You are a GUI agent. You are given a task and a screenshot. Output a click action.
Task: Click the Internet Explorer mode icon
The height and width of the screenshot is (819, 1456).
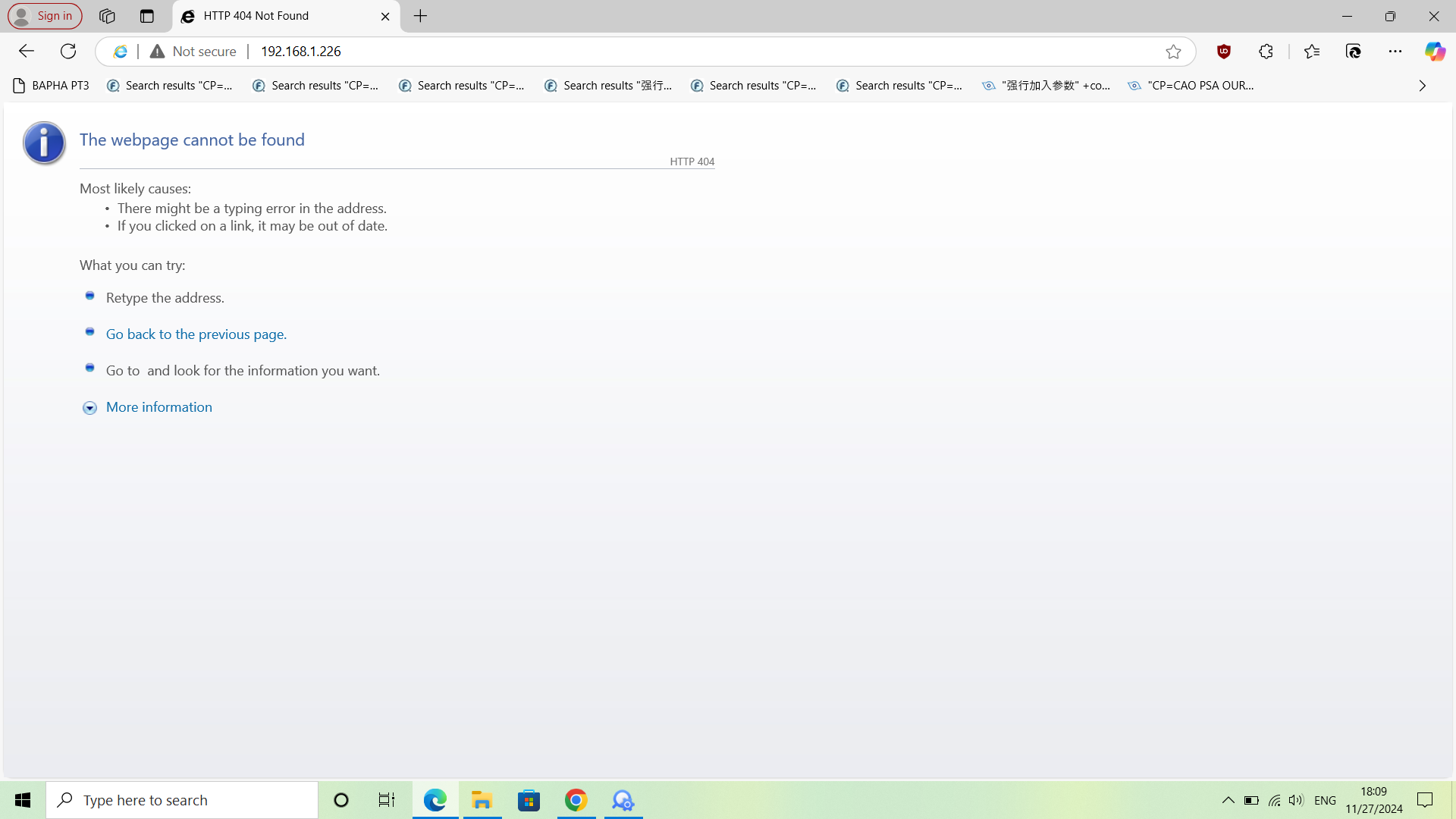coord(121,52)
